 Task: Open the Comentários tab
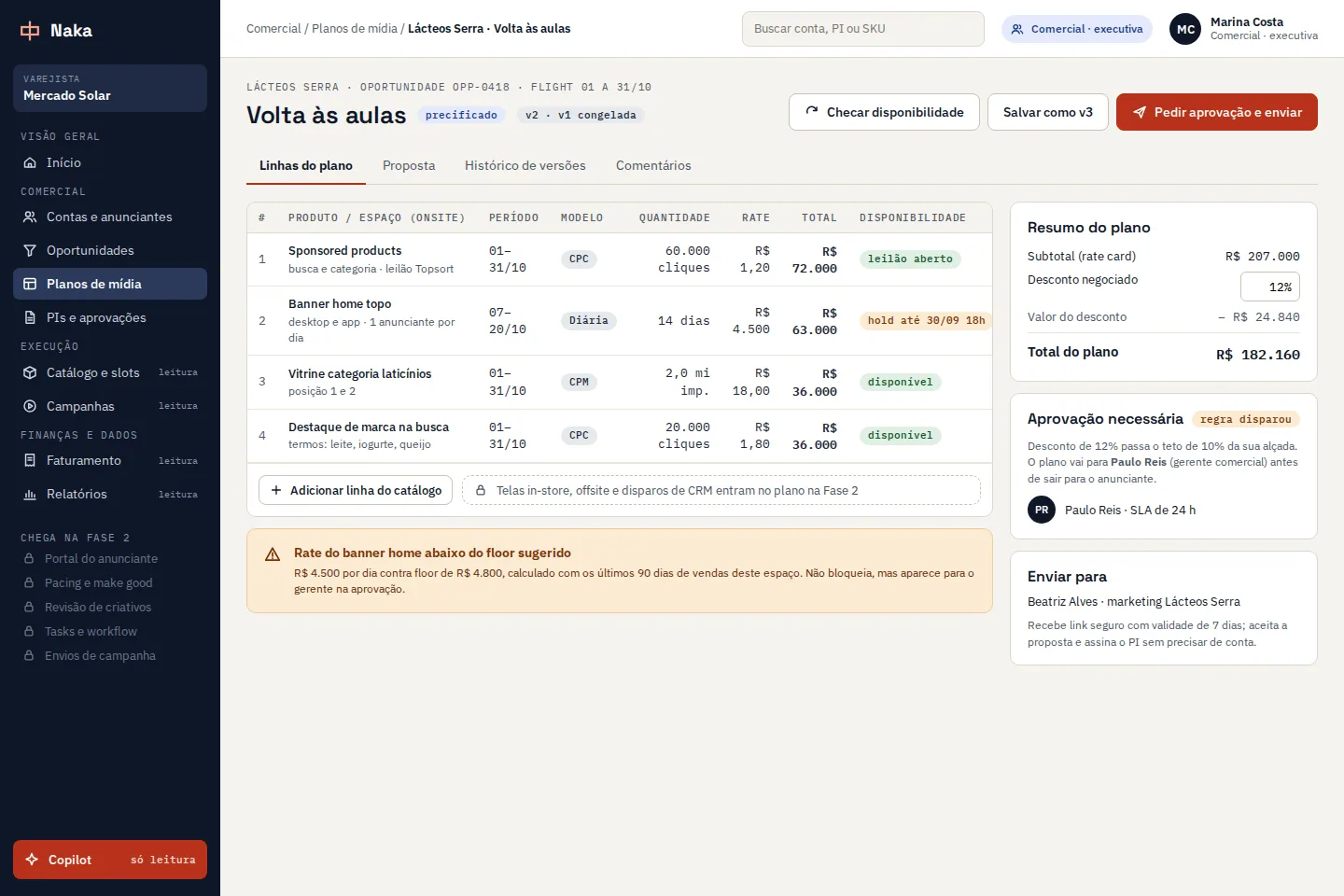(x=653, y=165)
